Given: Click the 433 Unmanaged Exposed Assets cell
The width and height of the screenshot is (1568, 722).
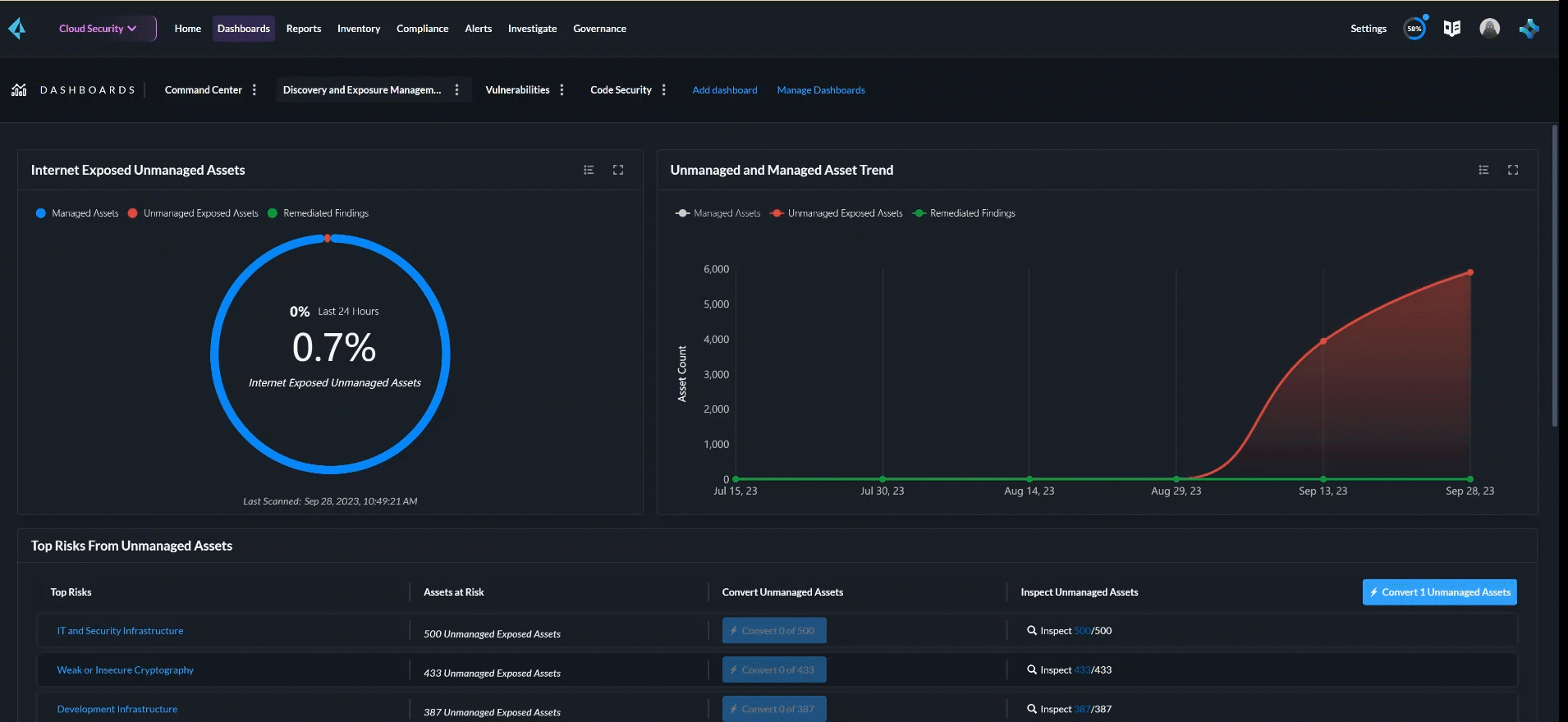Looking at the screenshot, I should point(493,674).
